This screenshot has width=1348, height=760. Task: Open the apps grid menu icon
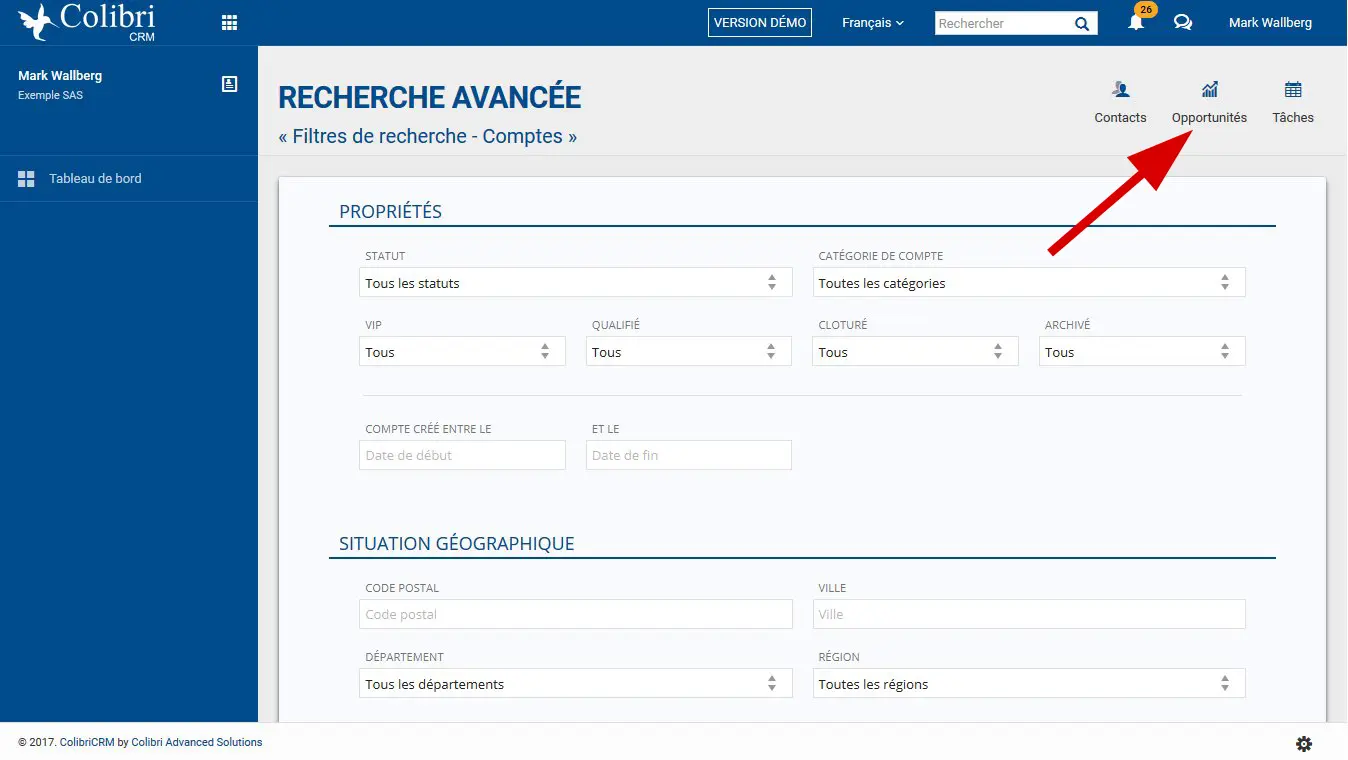[x=229, y=23]
